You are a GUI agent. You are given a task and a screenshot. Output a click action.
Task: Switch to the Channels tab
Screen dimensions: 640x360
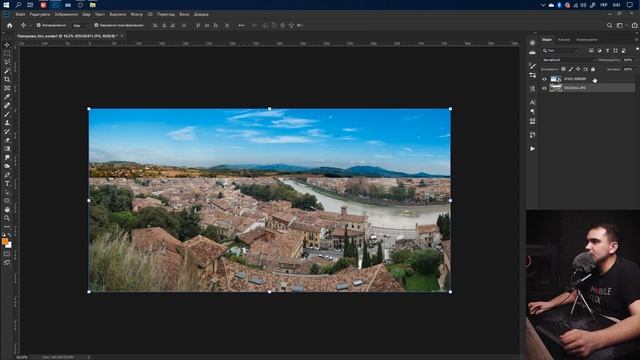564,40
